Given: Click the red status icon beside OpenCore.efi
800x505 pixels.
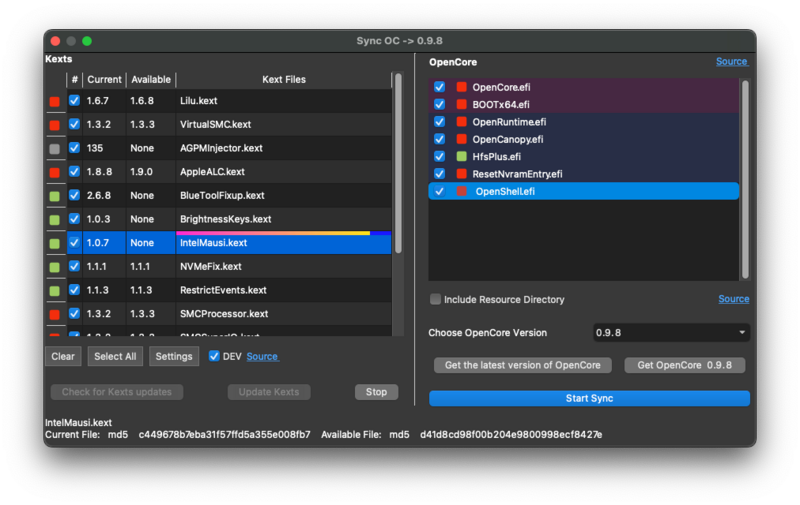Looking at the screenshot, I should 461,87.
